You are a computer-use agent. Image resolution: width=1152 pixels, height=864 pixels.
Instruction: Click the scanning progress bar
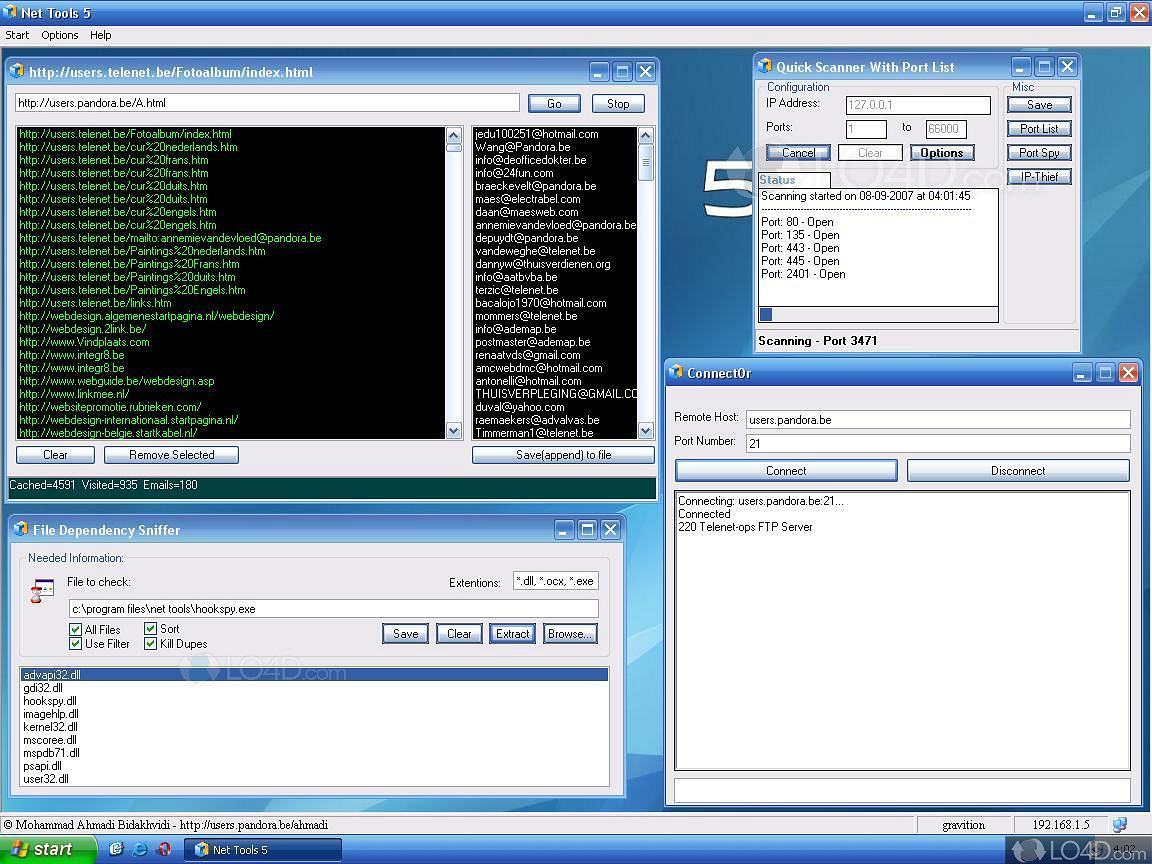click(x=878, y=314)
